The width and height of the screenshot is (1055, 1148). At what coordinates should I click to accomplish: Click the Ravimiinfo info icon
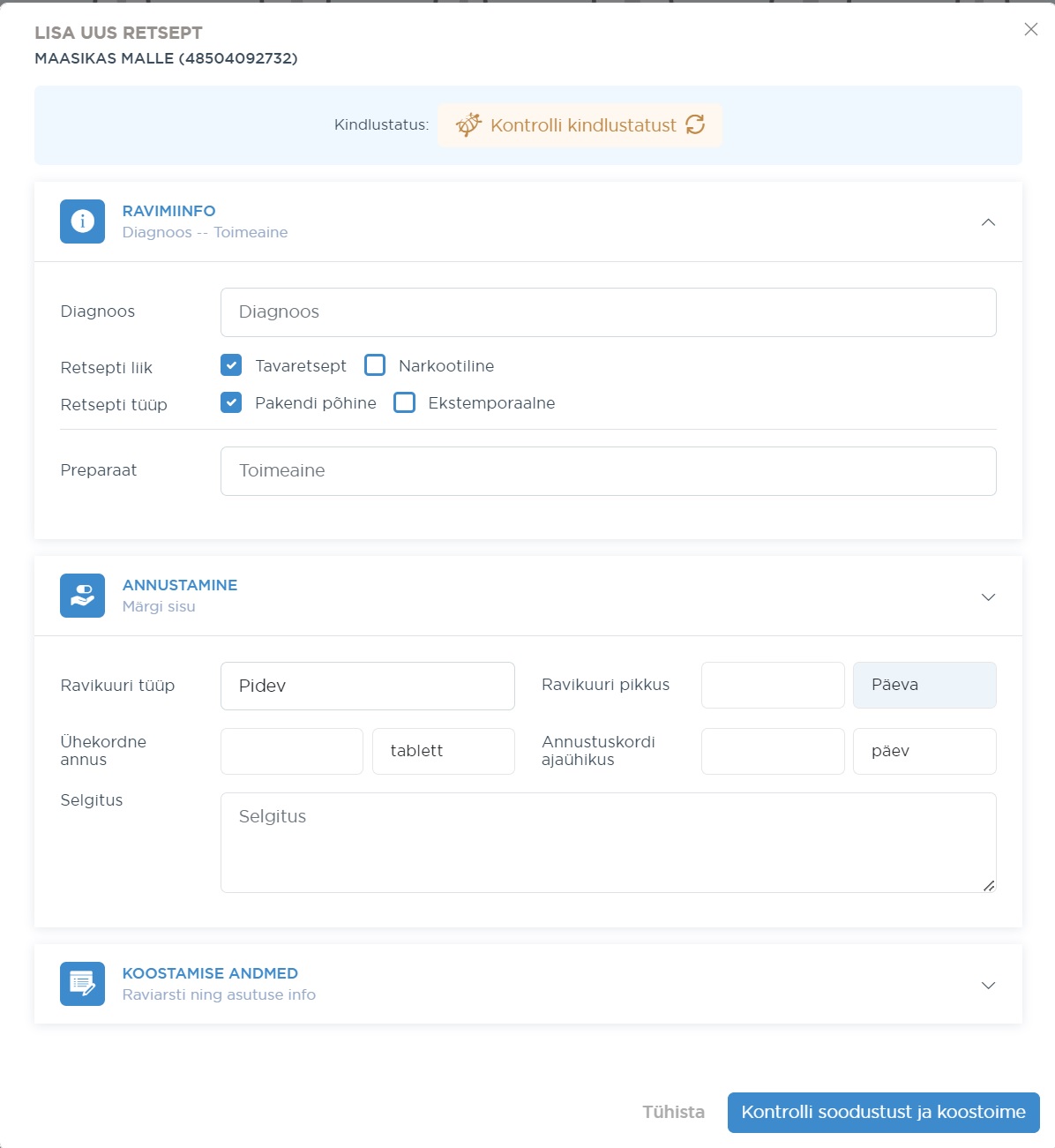click(x=82, y=221)
